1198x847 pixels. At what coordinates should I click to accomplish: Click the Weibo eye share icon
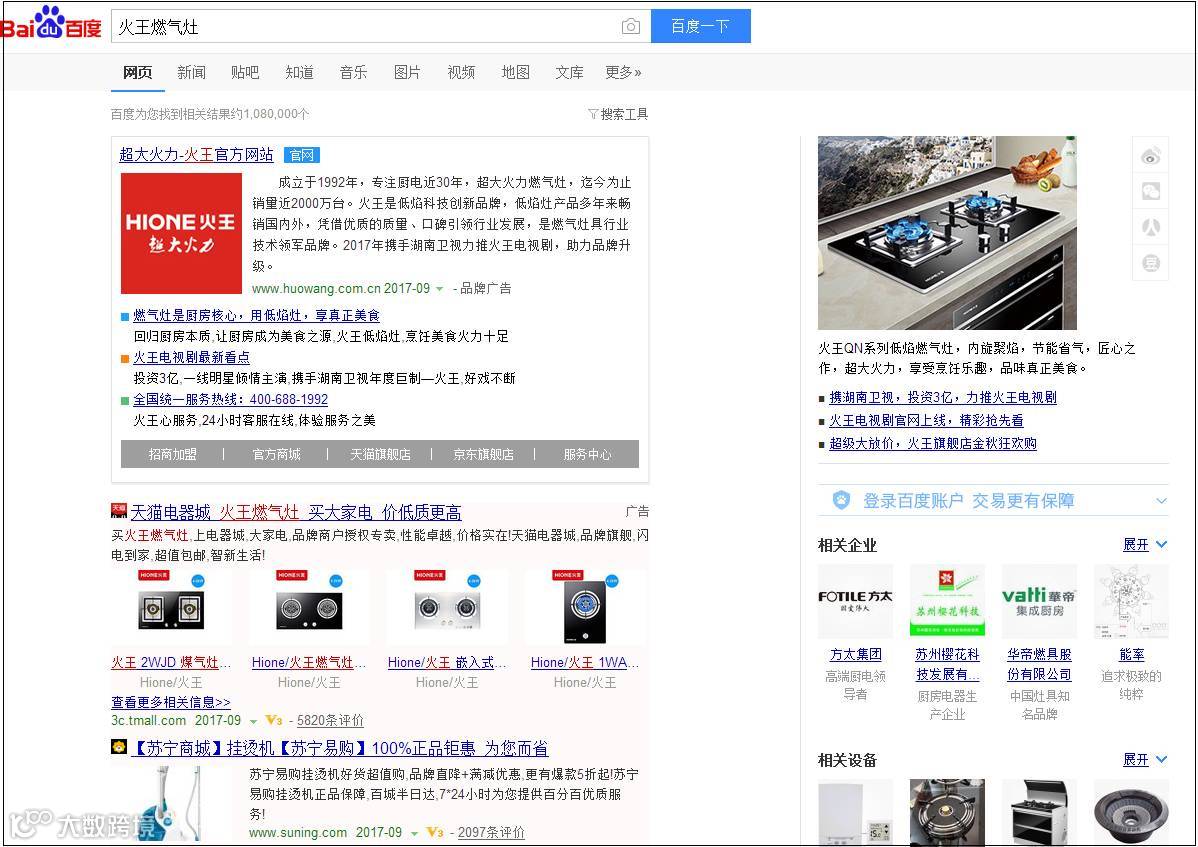click(1151, 156)
